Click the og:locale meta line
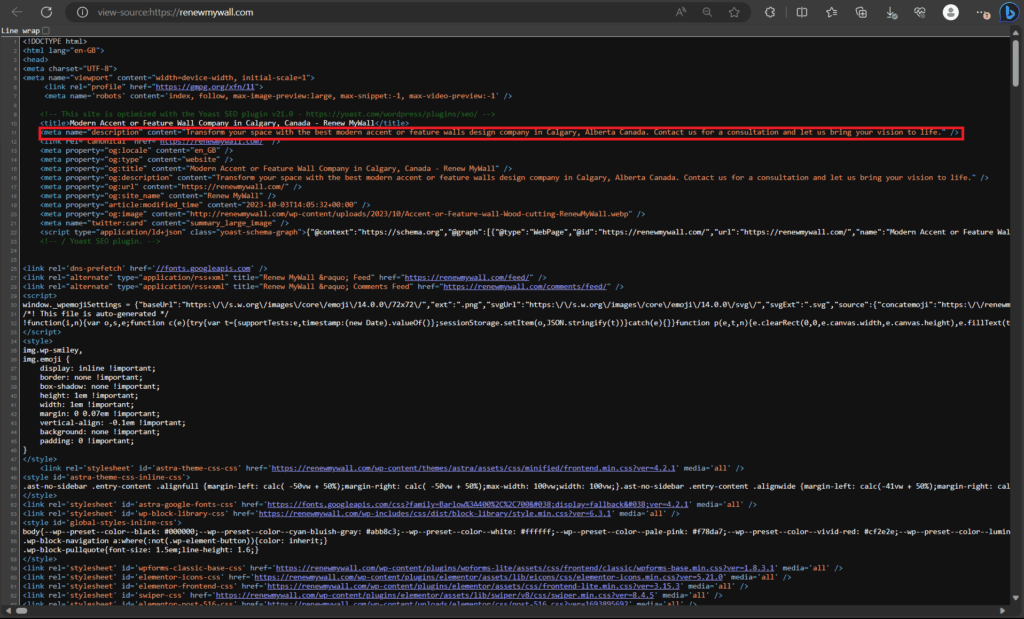The height and width of the screenshot is (619, 1024). pos(136,150)
